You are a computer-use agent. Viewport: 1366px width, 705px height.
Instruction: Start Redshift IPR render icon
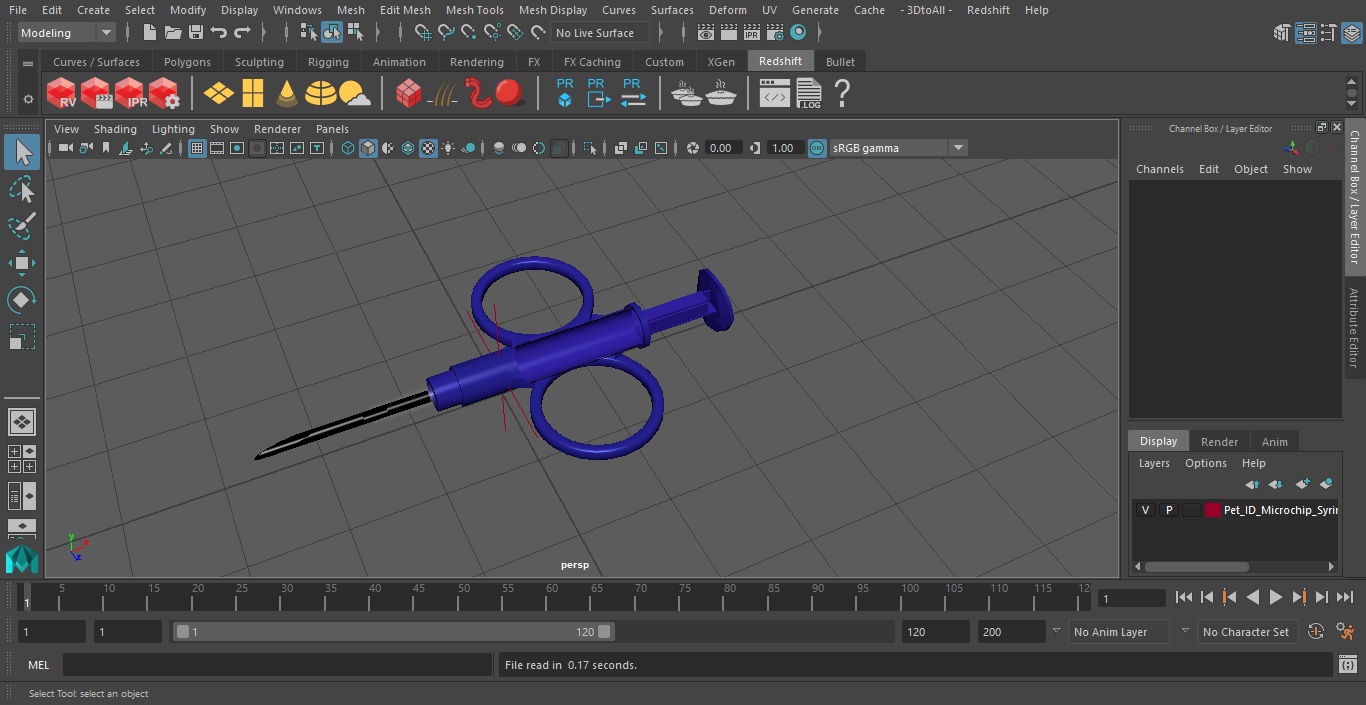pyautogui.click(x=131, y=94)
